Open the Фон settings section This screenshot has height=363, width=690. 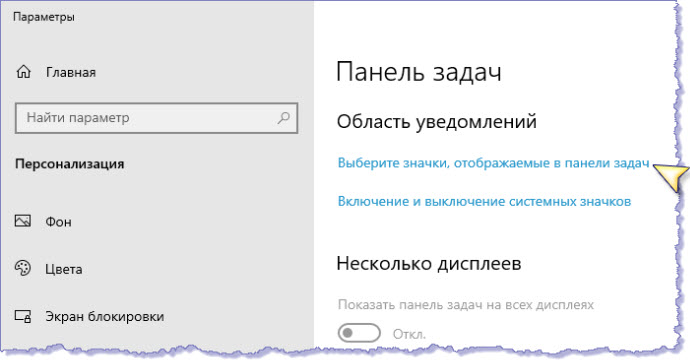coord(58,222)
